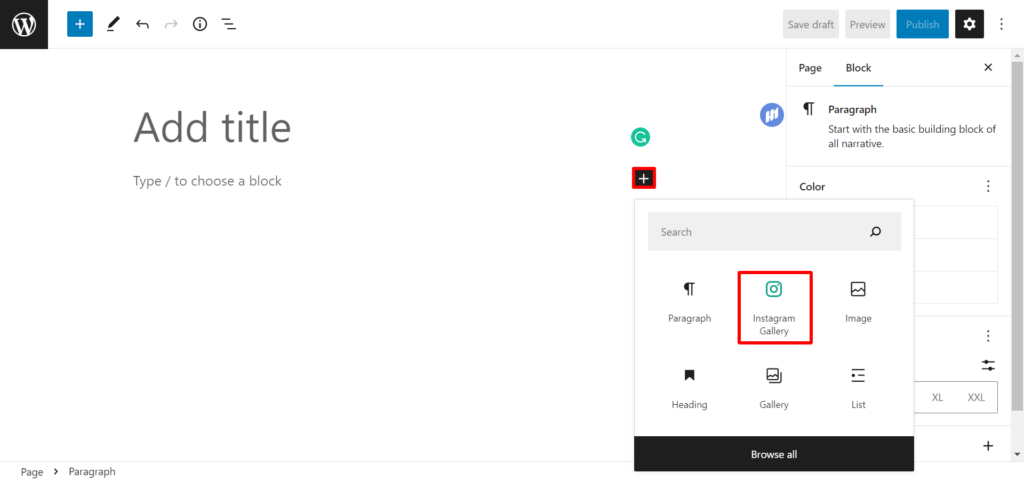This screenshot has width=1024, height=481.
Task: Click the Undo arrow
Action: [x=142, y=24]
